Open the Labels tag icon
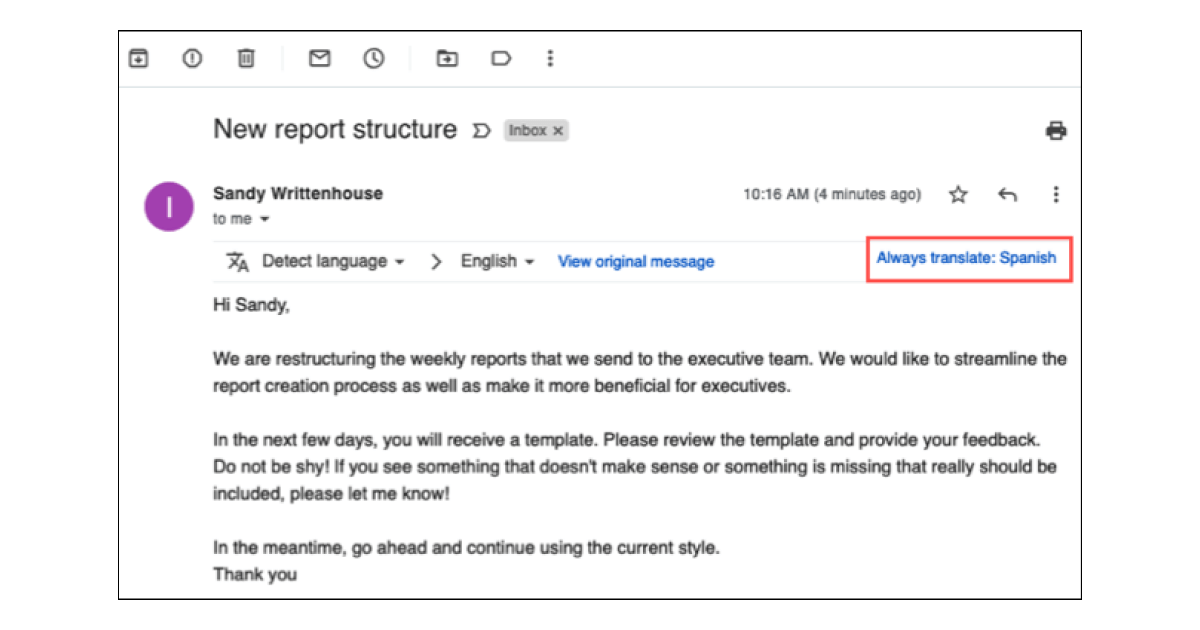The width and height of the screenshot is (1200, 630). (501, 59)
